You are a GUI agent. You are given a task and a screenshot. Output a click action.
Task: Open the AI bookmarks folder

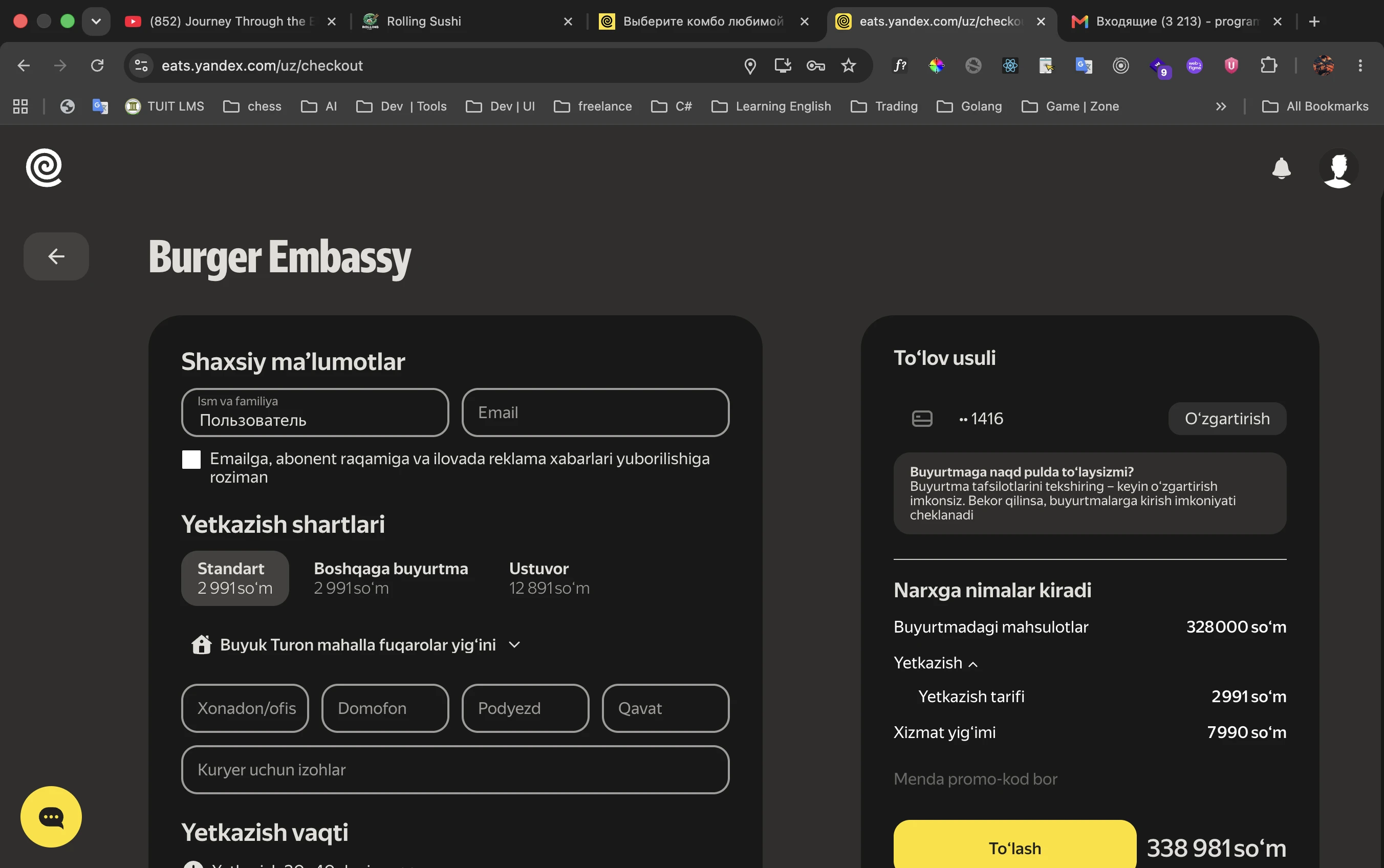[x=319, y=106]
